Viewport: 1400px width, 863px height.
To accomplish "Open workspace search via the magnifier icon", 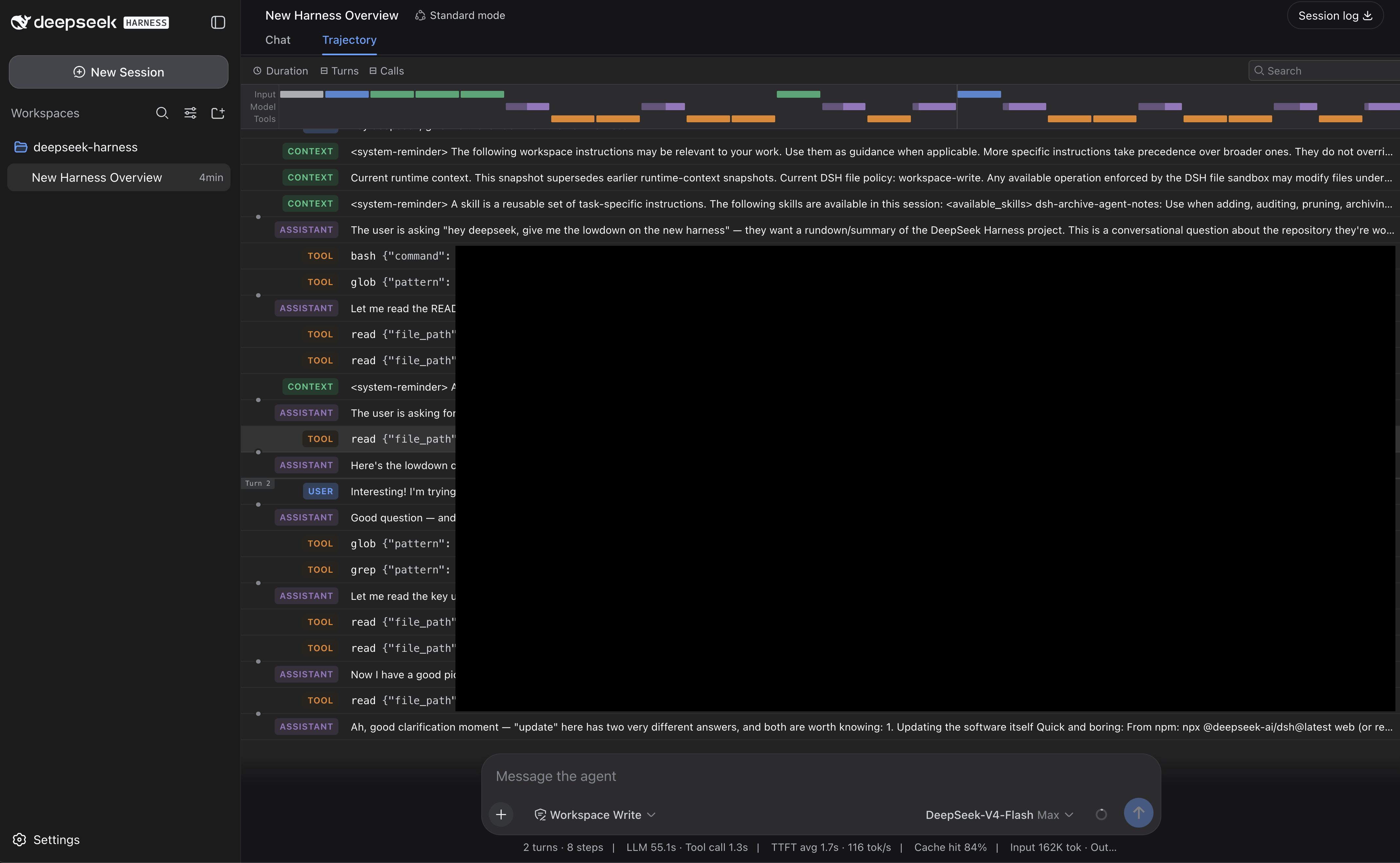I will coord(162,113).
